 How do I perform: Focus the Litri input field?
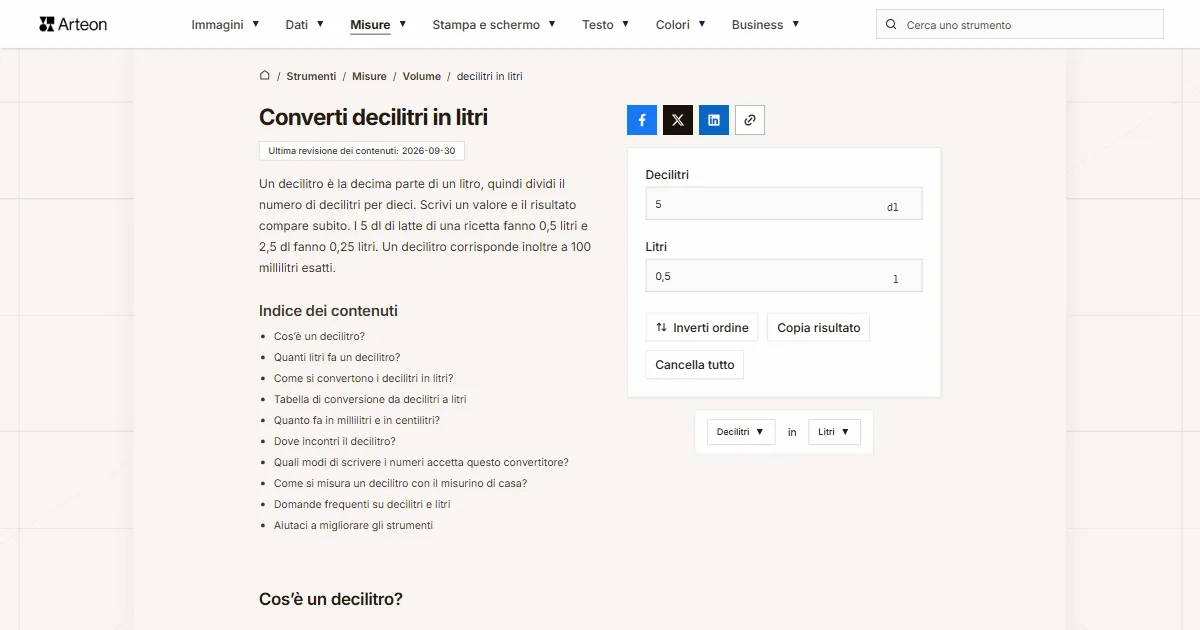pyautogui.click(x=784, y=276)
